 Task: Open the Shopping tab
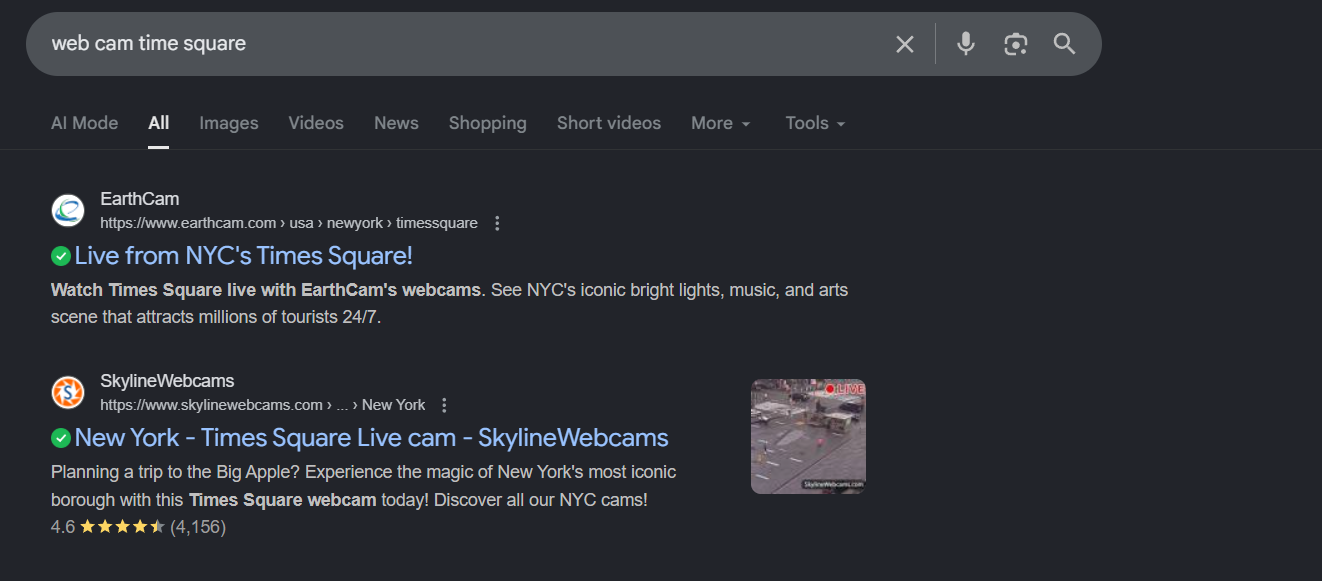tap(488, 123)
